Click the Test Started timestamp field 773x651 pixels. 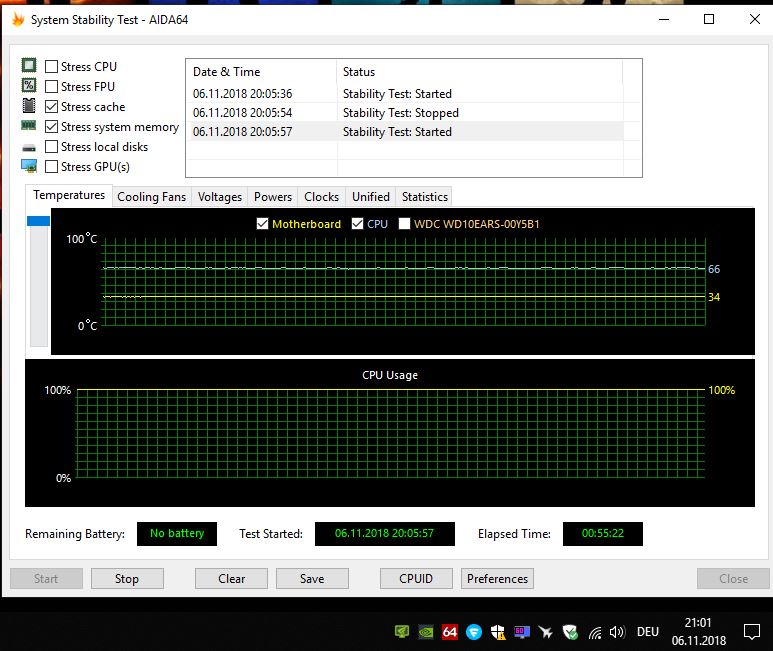385,534
